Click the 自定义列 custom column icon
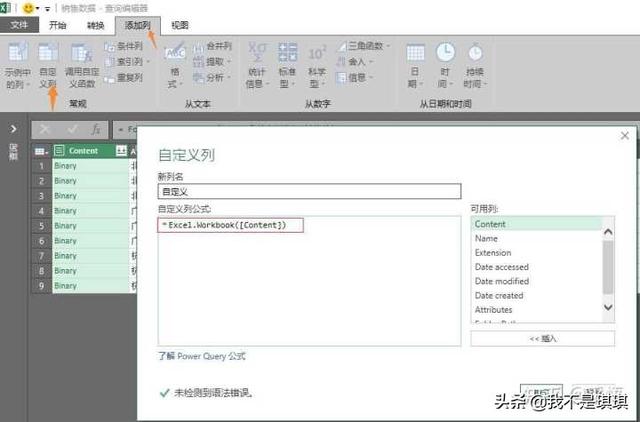 48,66
